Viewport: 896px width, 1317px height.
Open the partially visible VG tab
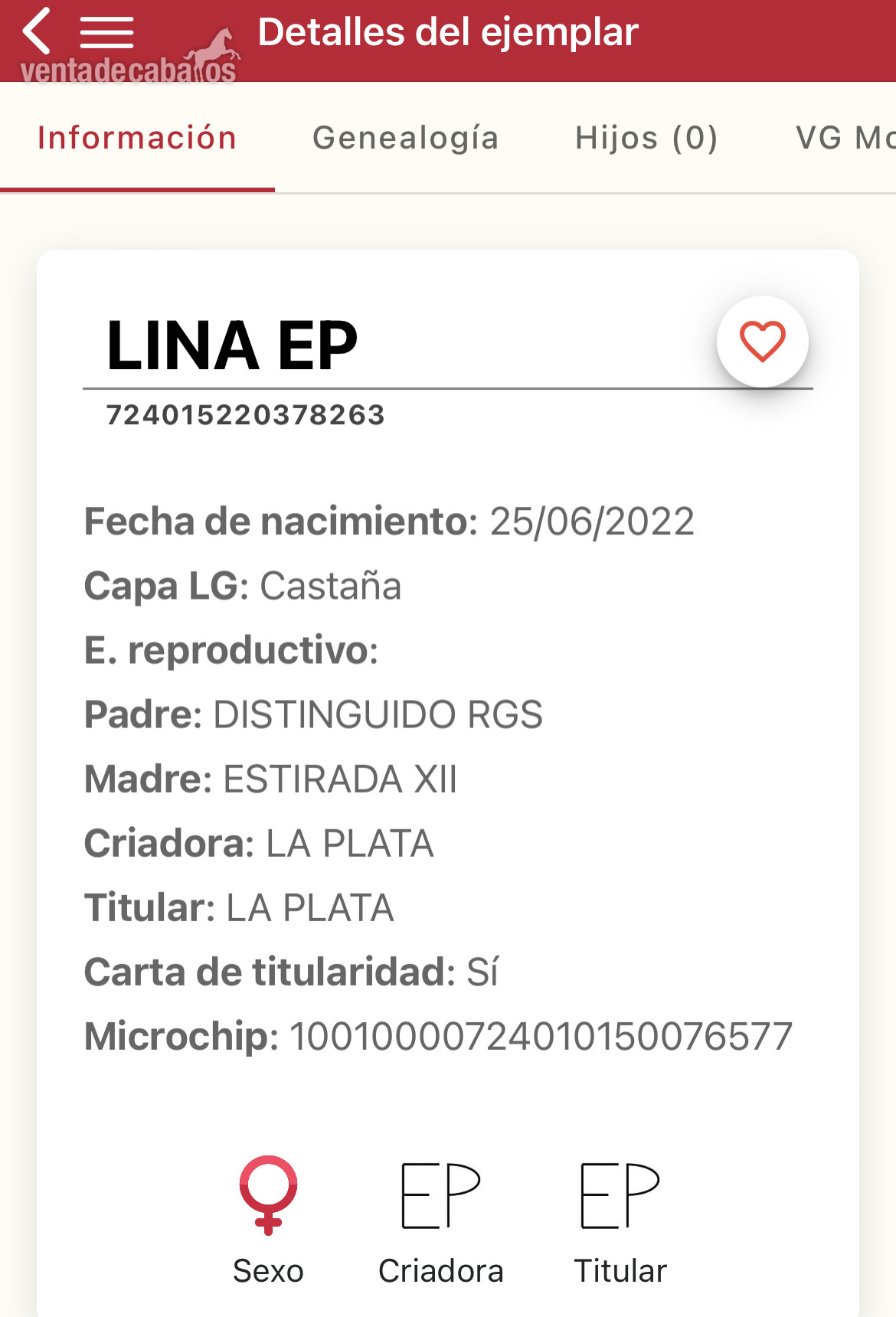pyautogui.click(x=845, y=138)
